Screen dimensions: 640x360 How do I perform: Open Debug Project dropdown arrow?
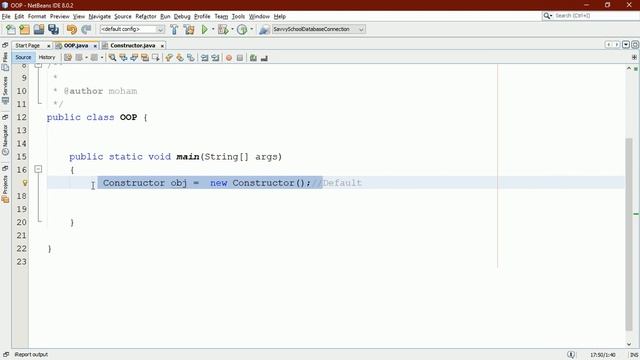click(232, 29)
